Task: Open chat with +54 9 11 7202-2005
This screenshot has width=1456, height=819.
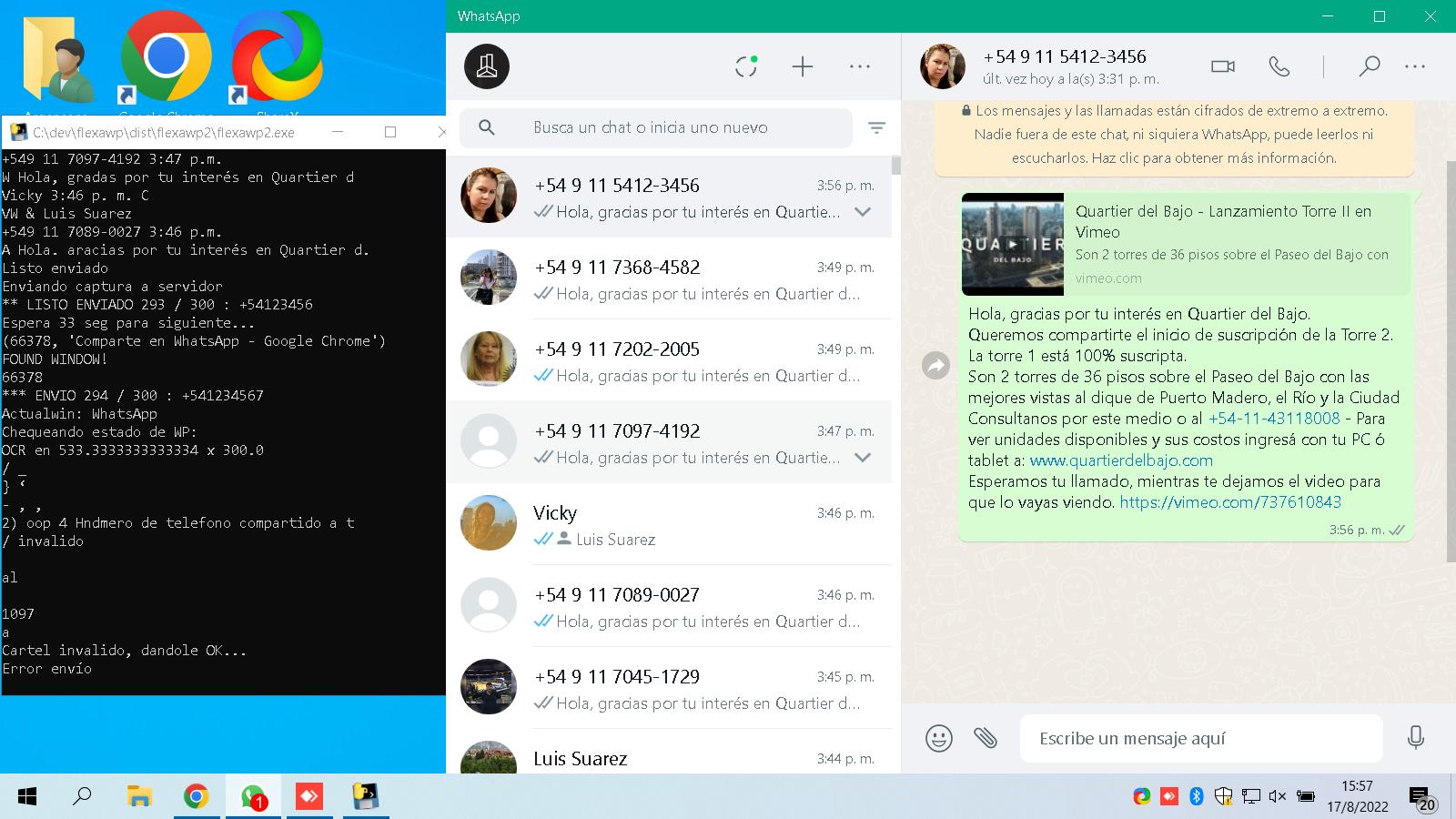Action: (x=669, y=360)
